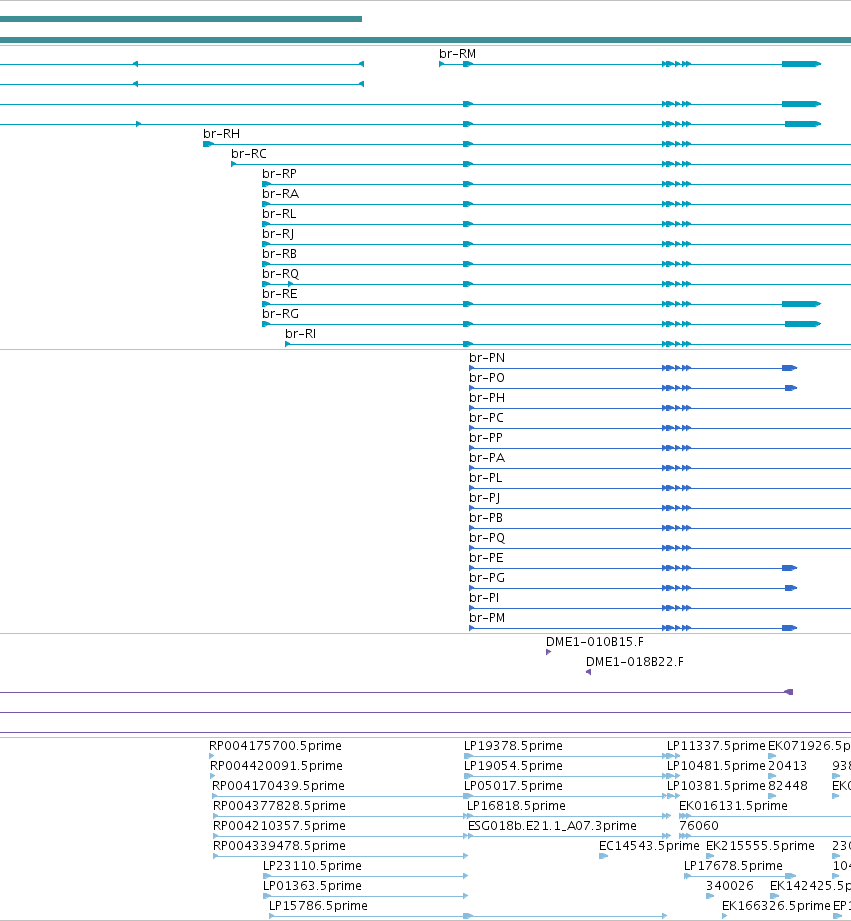Click LP19054.5prime label

pos(513,766)
